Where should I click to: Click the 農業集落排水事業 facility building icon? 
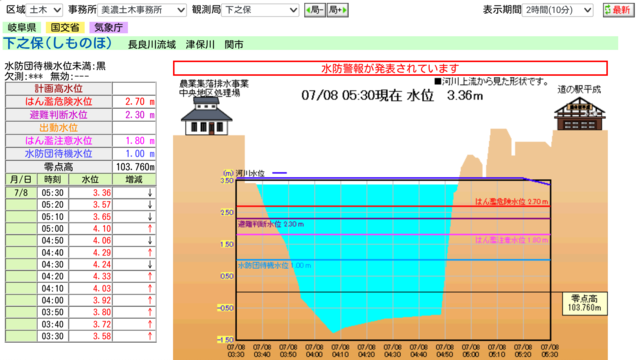(207, 116)
